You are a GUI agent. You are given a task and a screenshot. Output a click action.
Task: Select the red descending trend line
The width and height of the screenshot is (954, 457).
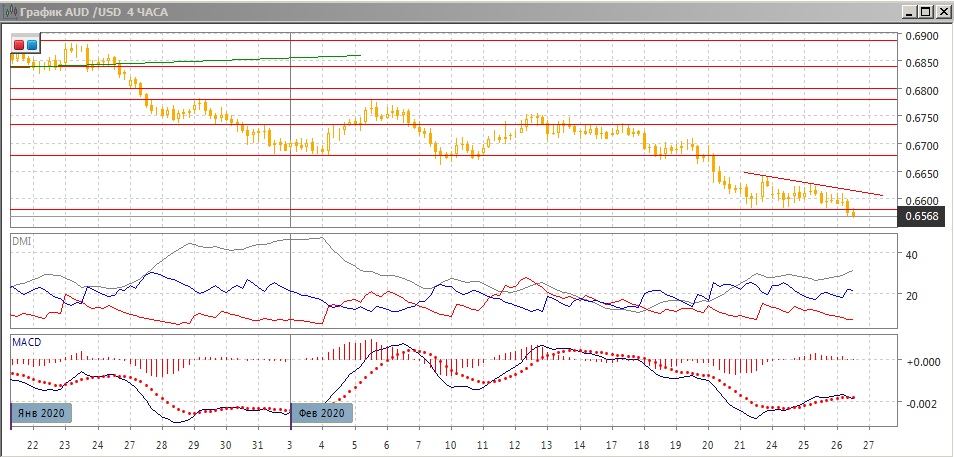tap(810, 184)
